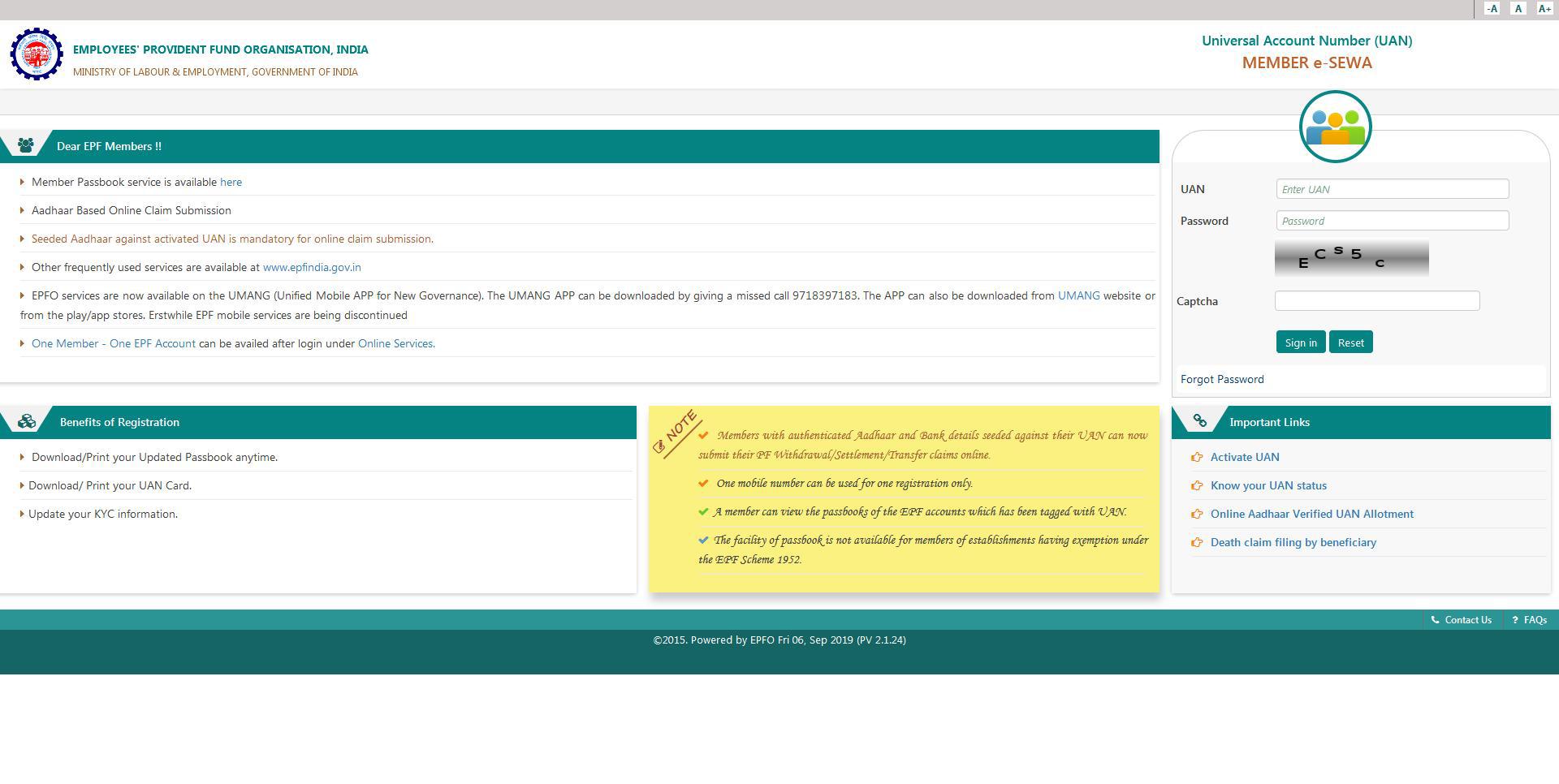Open the Member Passbook 'here' link
1559x784 pixels.
click(x=231, y=182)
